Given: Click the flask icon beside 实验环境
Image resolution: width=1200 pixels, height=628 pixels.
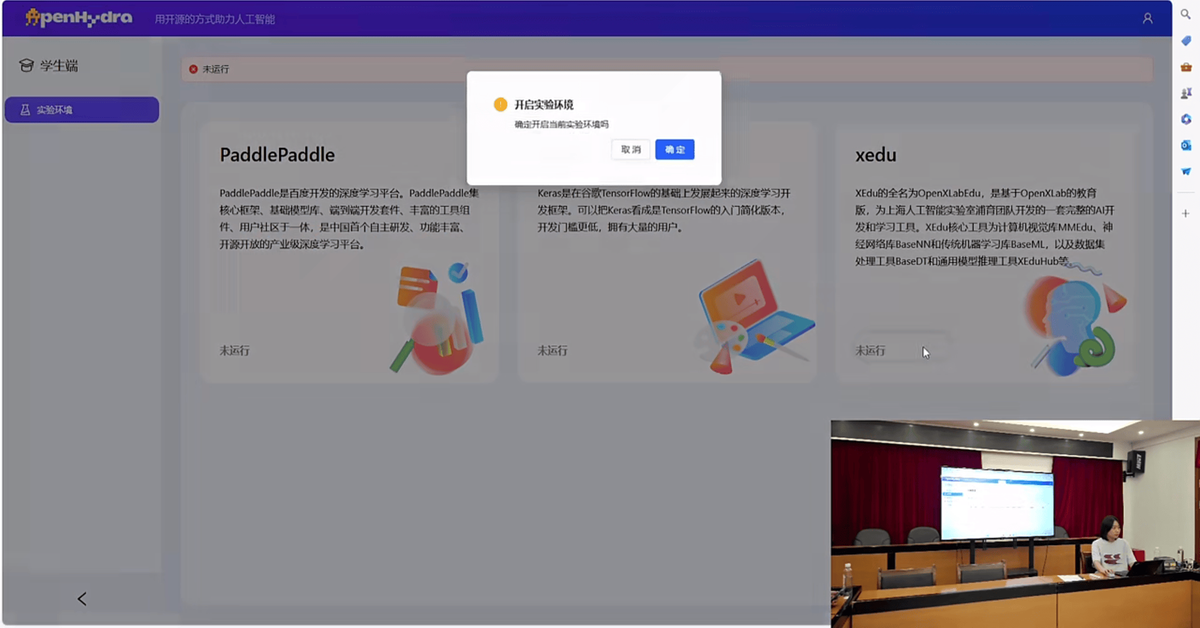Looking at the screenshot, I should 25,110.
